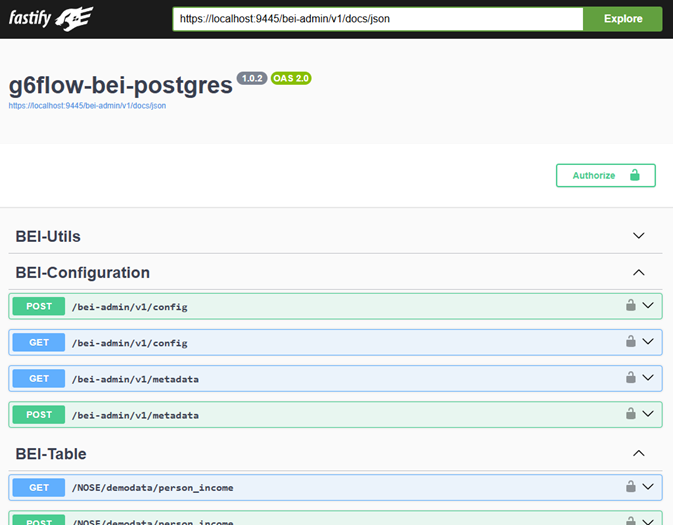673x525 pixels.
Task: Click lock icon on POST /bei-admin/v1/config
Action: pyautogui.click(x=631, y=305)
